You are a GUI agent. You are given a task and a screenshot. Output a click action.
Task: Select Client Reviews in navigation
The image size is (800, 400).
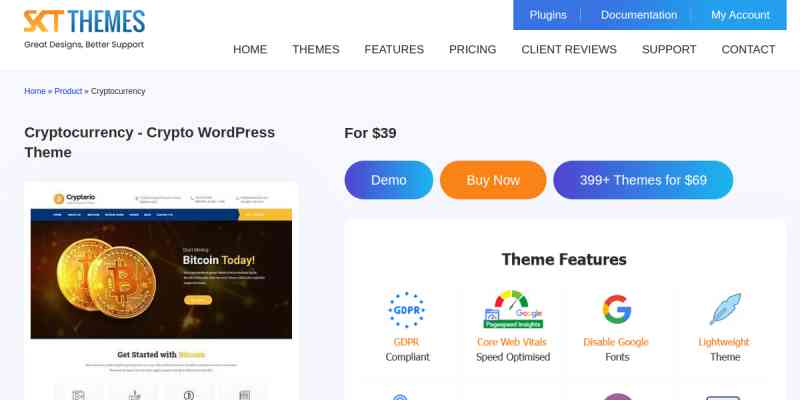pos(569,49)
